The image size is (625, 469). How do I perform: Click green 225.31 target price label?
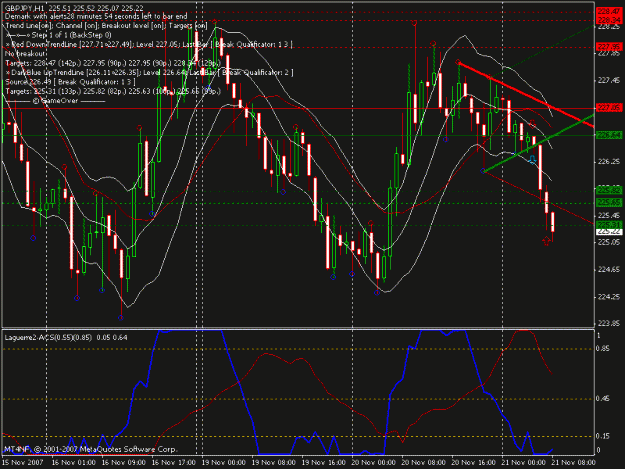[609, 225]
